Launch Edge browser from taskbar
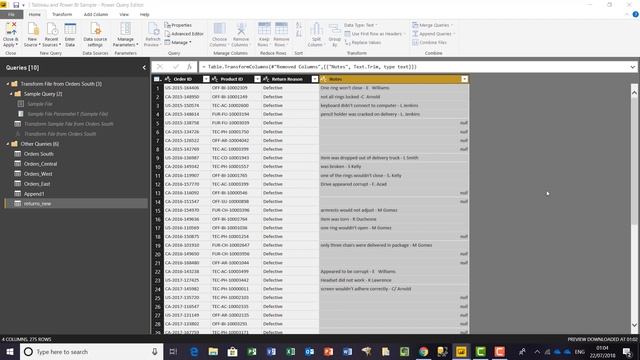 (x=194, y=351)
